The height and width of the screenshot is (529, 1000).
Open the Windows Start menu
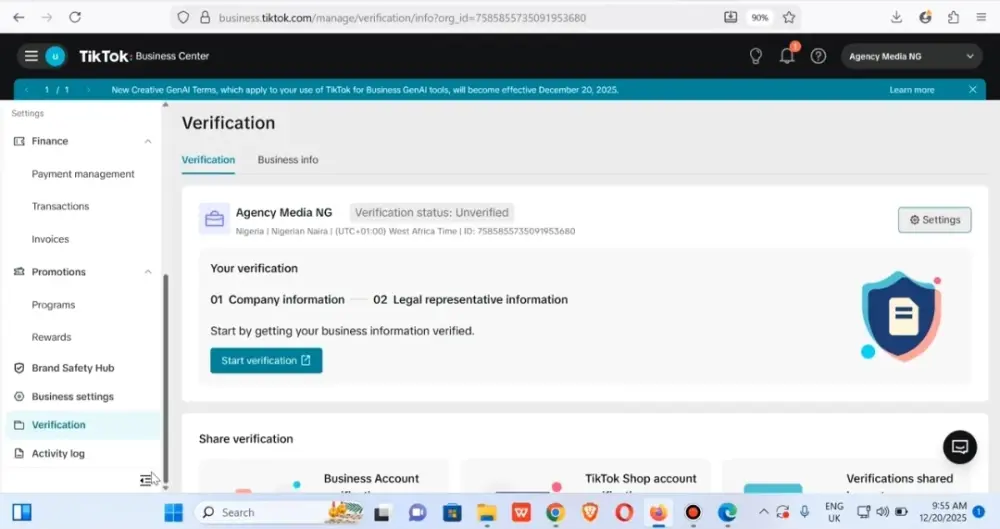173,512
